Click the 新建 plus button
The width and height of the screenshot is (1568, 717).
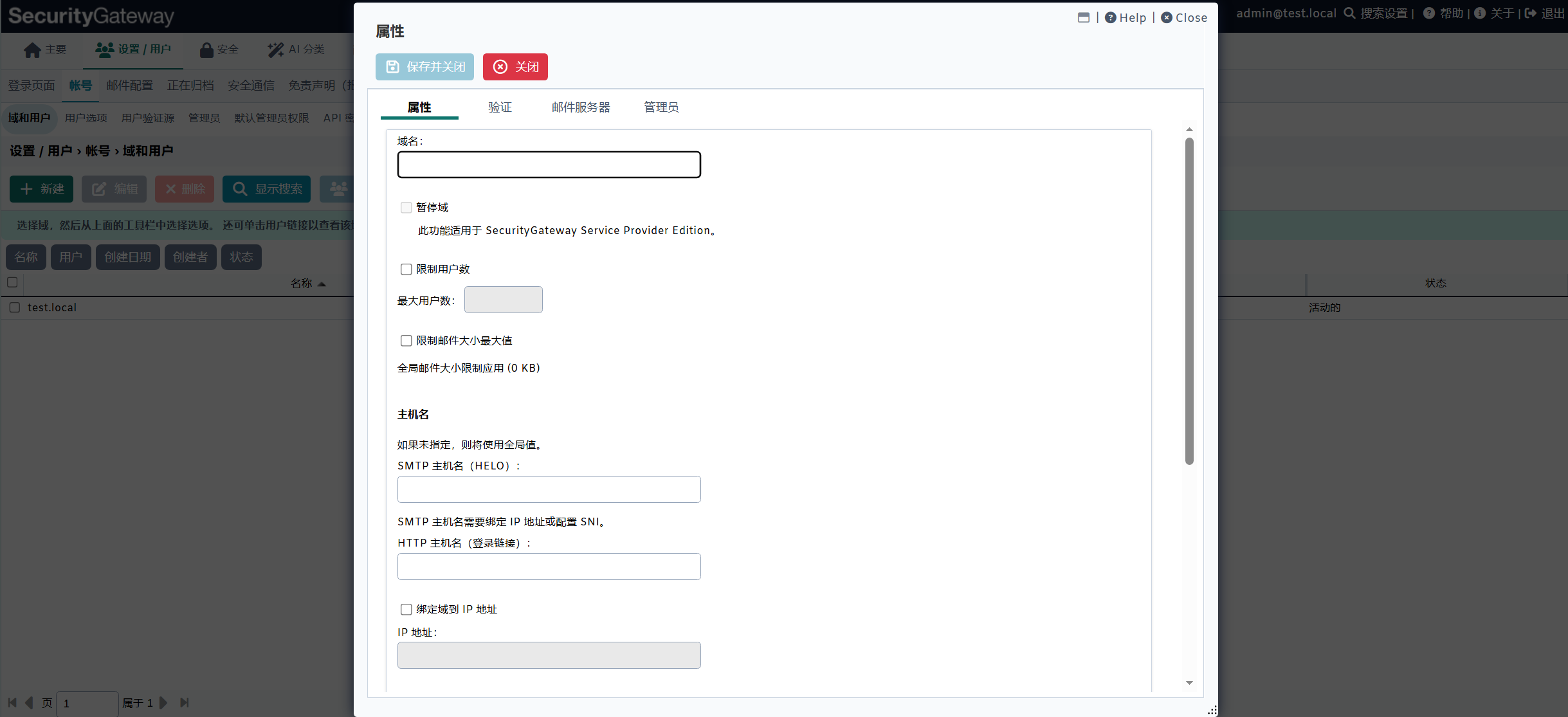coord(41,189)
